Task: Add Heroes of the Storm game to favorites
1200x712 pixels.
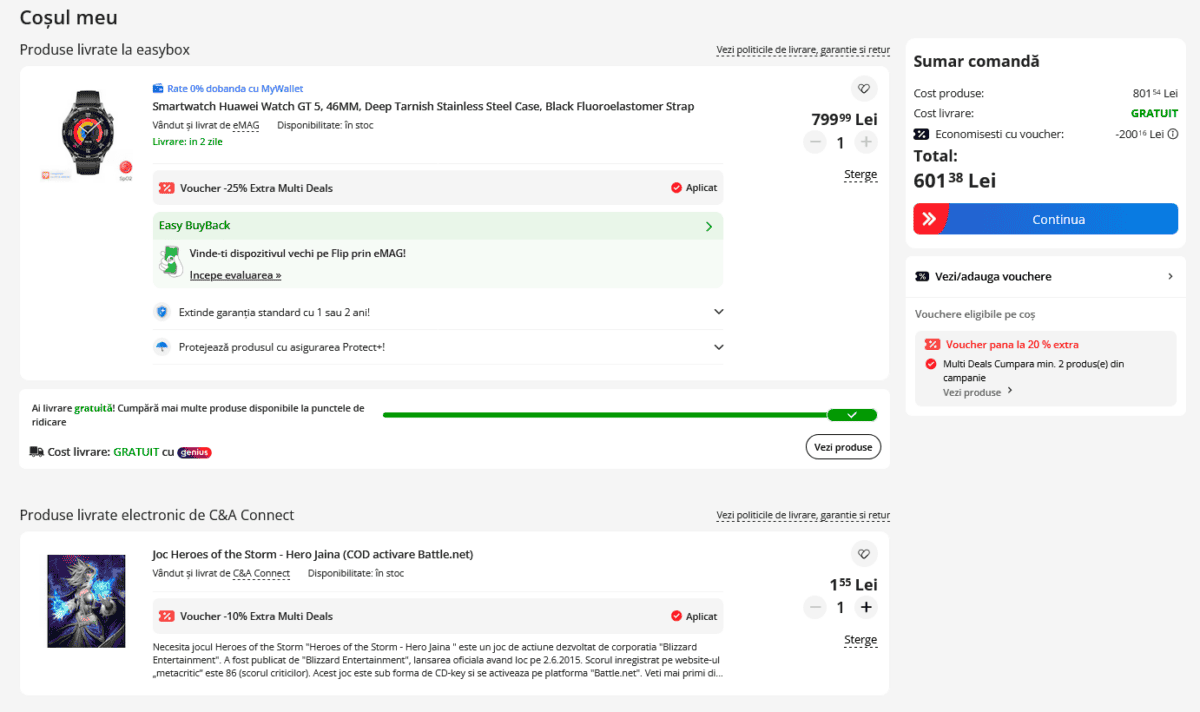Action: 865,554
